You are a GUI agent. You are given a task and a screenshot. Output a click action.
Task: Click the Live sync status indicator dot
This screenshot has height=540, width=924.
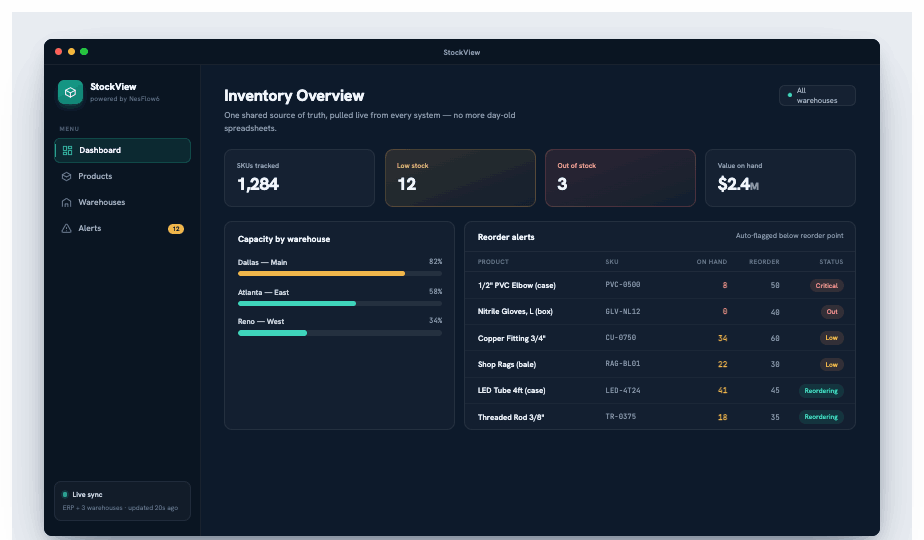coord(65,495)
